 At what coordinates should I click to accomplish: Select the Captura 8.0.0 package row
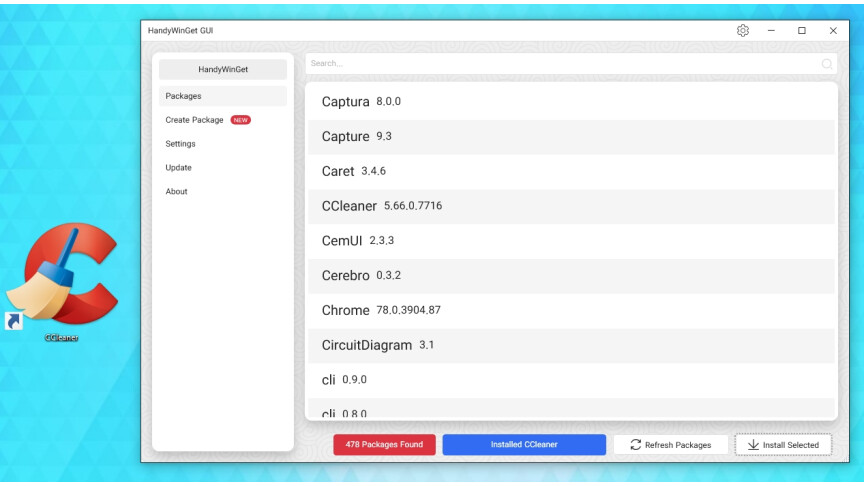pyautogui.click(x=571, y=101)
